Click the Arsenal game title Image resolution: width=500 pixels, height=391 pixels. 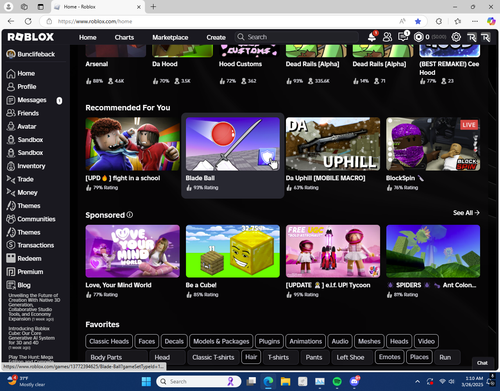coord(97,64)
